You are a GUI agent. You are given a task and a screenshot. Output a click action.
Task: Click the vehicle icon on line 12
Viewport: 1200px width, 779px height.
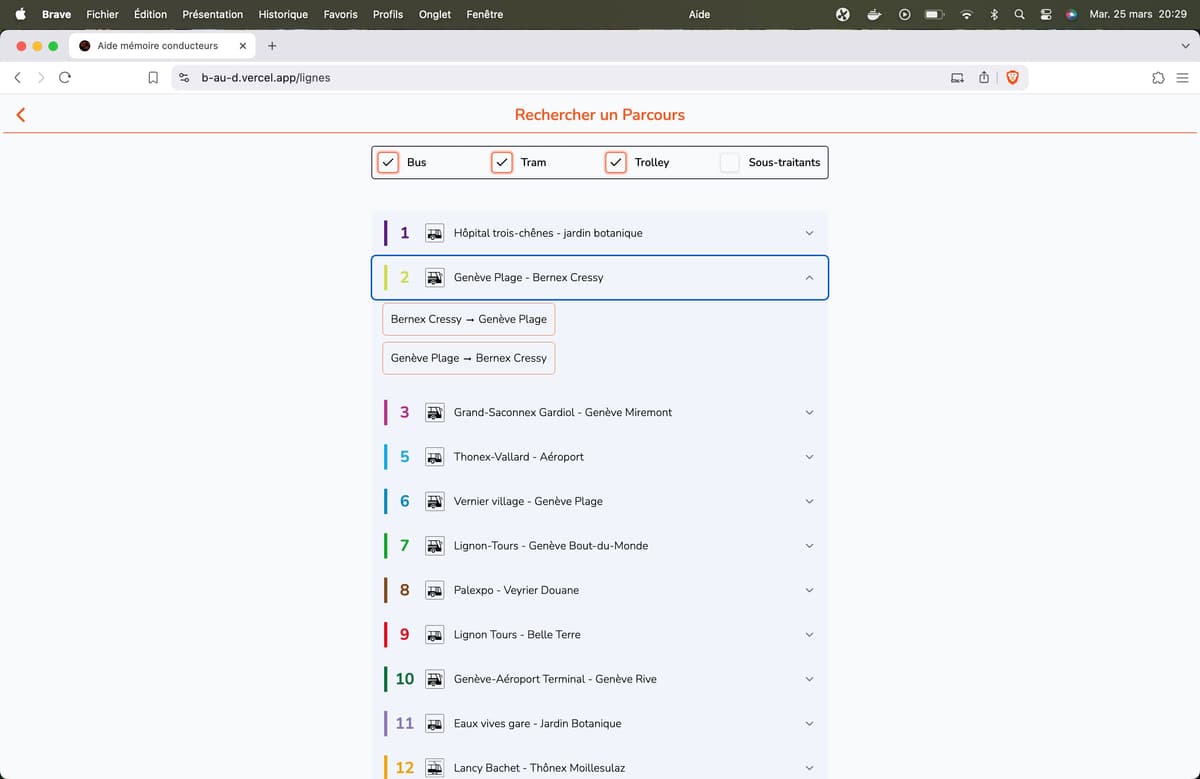(434, 768)
